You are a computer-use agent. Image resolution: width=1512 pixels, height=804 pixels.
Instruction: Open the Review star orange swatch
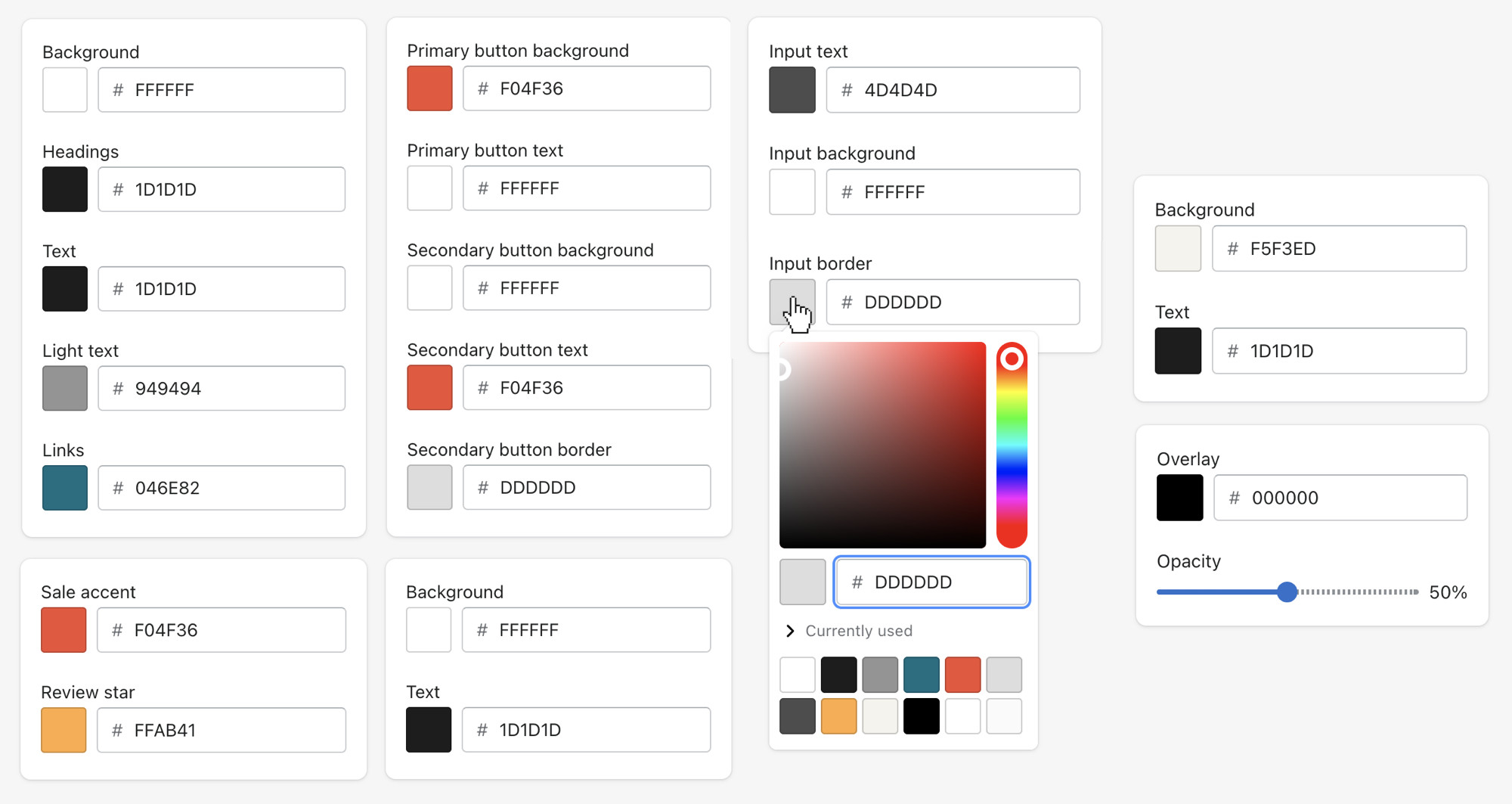tap(64, 730)
